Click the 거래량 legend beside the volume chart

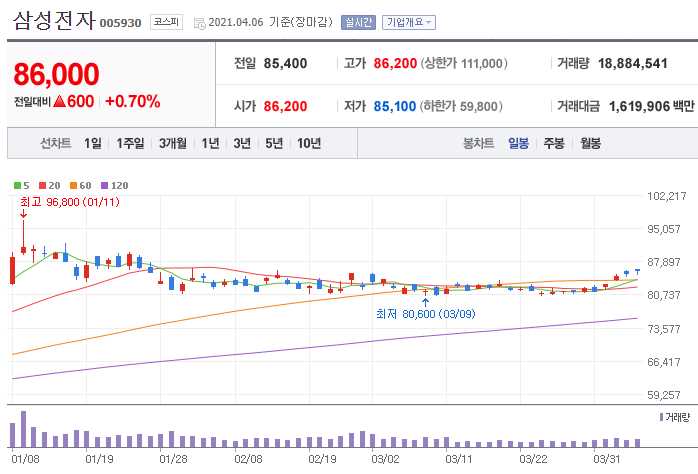click(x=675, y=417)
